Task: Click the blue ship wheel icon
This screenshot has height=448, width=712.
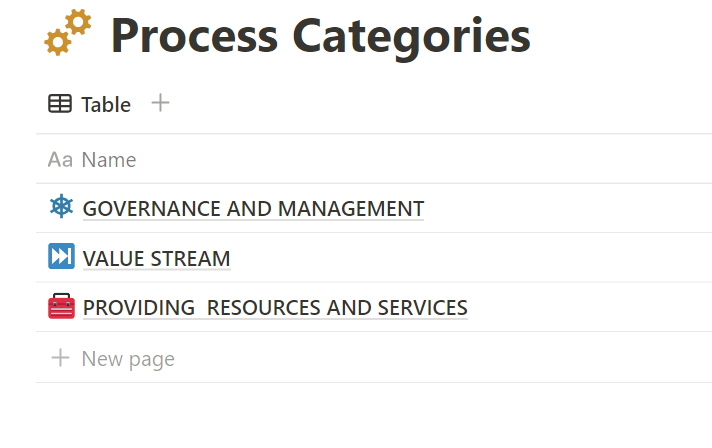Action: (x=61, y=207)
